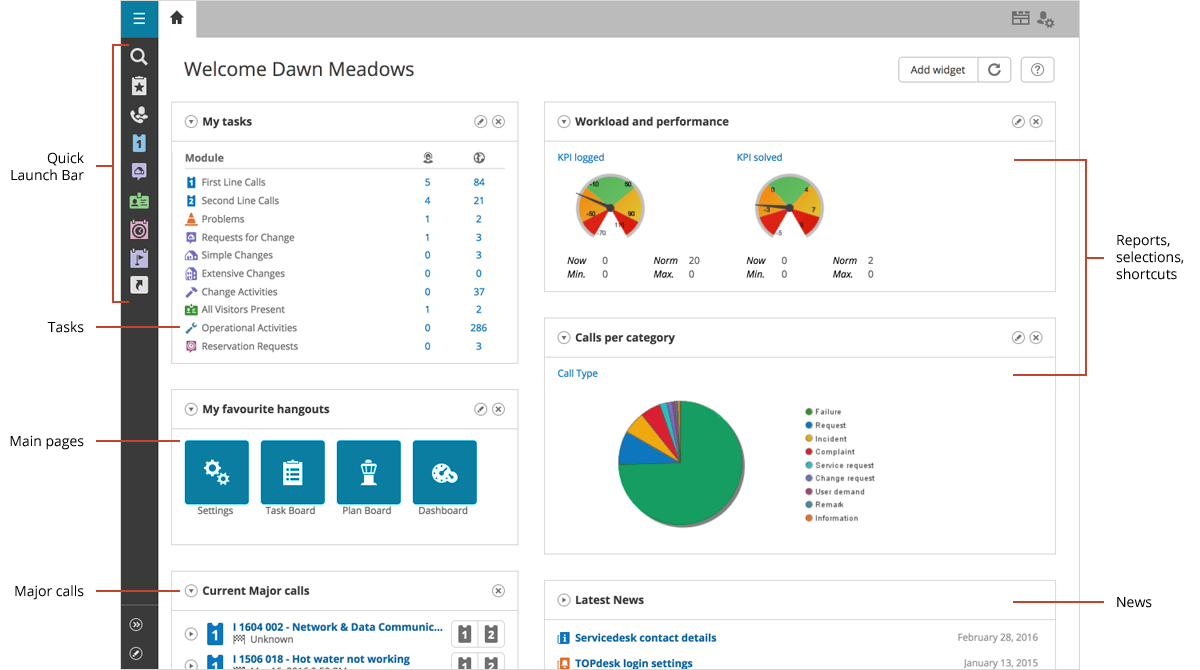Click the green Failure dot in the pie legend
Image resolution: width=1200 pixels, height=670 pixels.
click(808, 411)
